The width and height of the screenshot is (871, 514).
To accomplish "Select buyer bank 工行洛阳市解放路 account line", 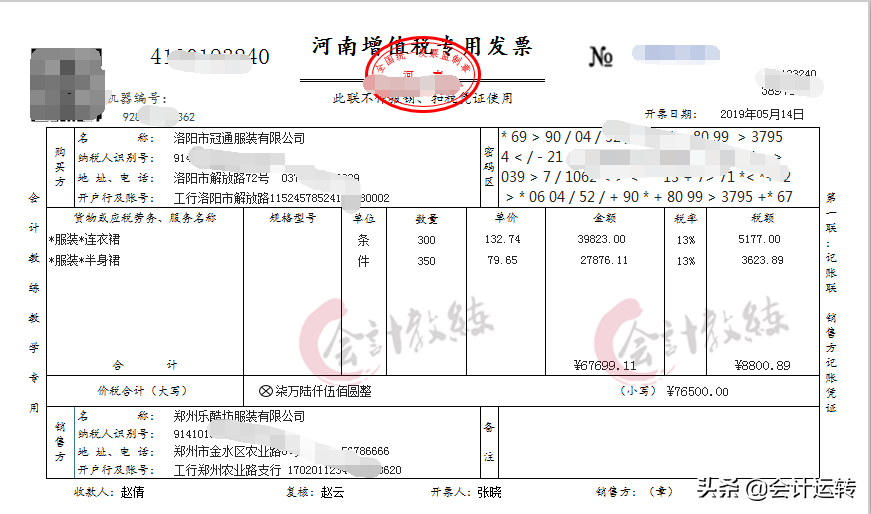I will 281,198.
